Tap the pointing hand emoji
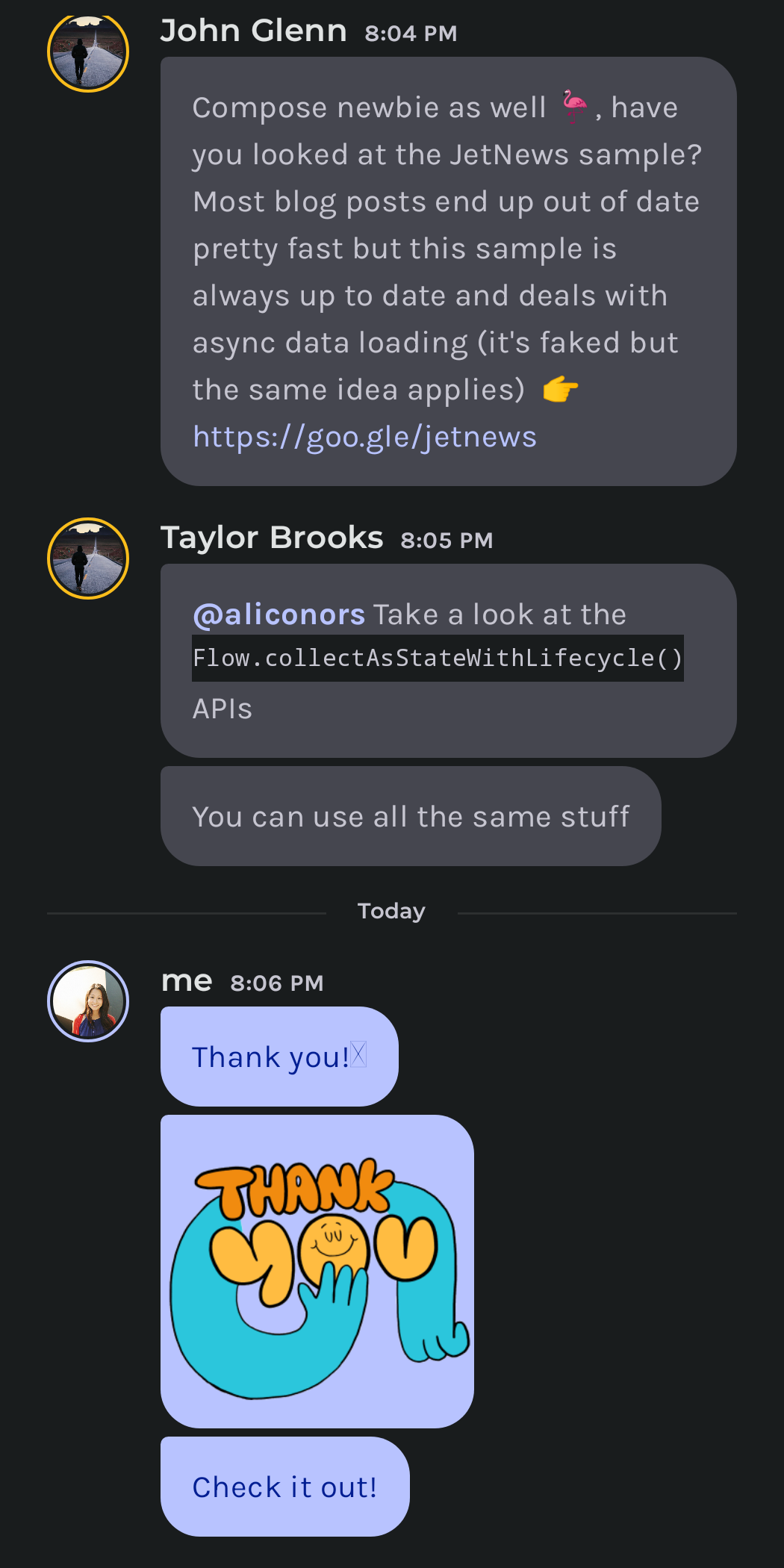Viewport: 784px width, 1568px height. coord(560,389)
